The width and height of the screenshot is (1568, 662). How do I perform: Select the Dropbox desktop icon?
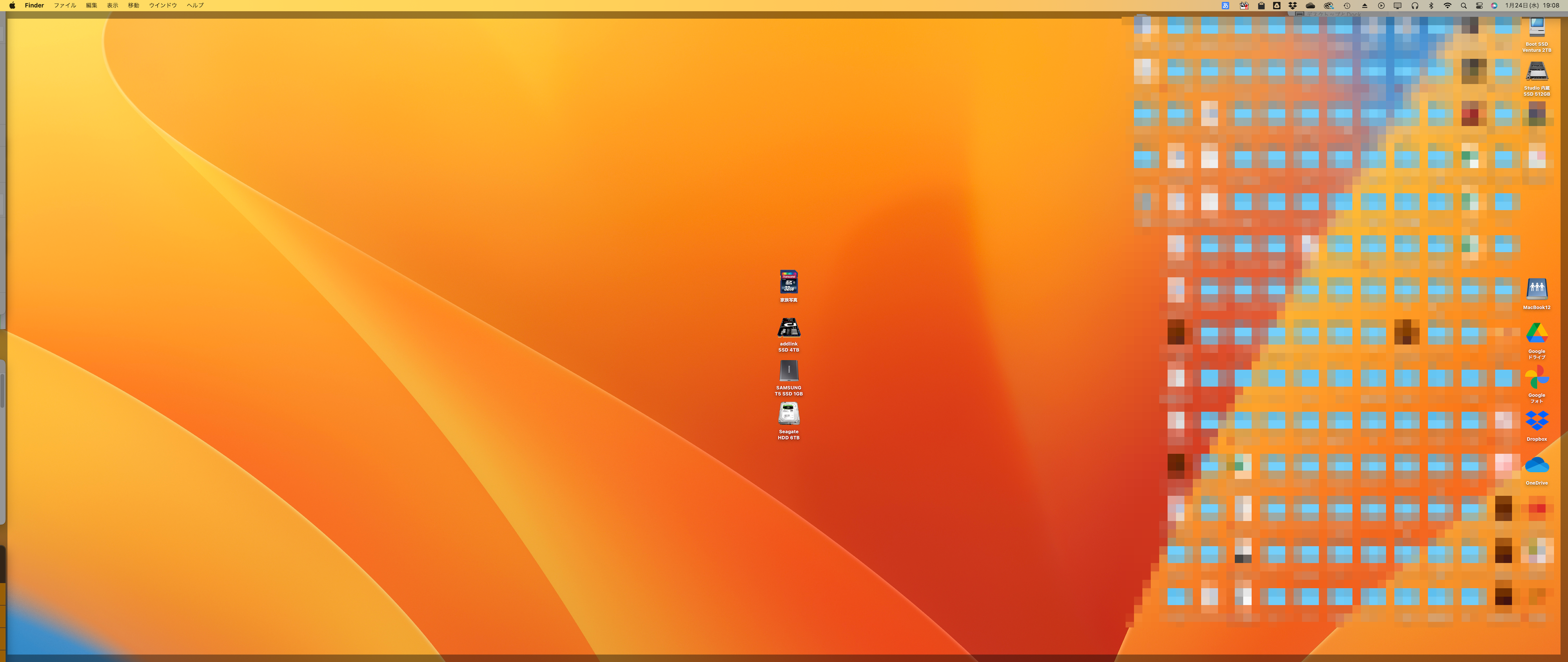pyautogui.click(x=1536, y=421)
